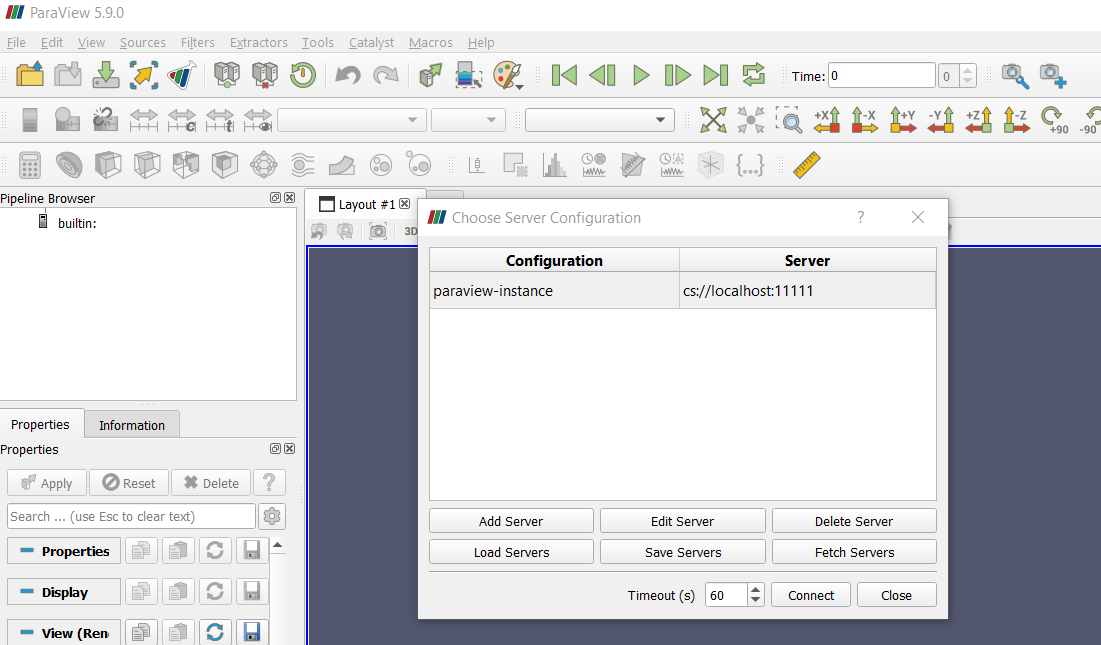Click the Reset Camera icon
The image size is (1101, 645).
point(713,120)
